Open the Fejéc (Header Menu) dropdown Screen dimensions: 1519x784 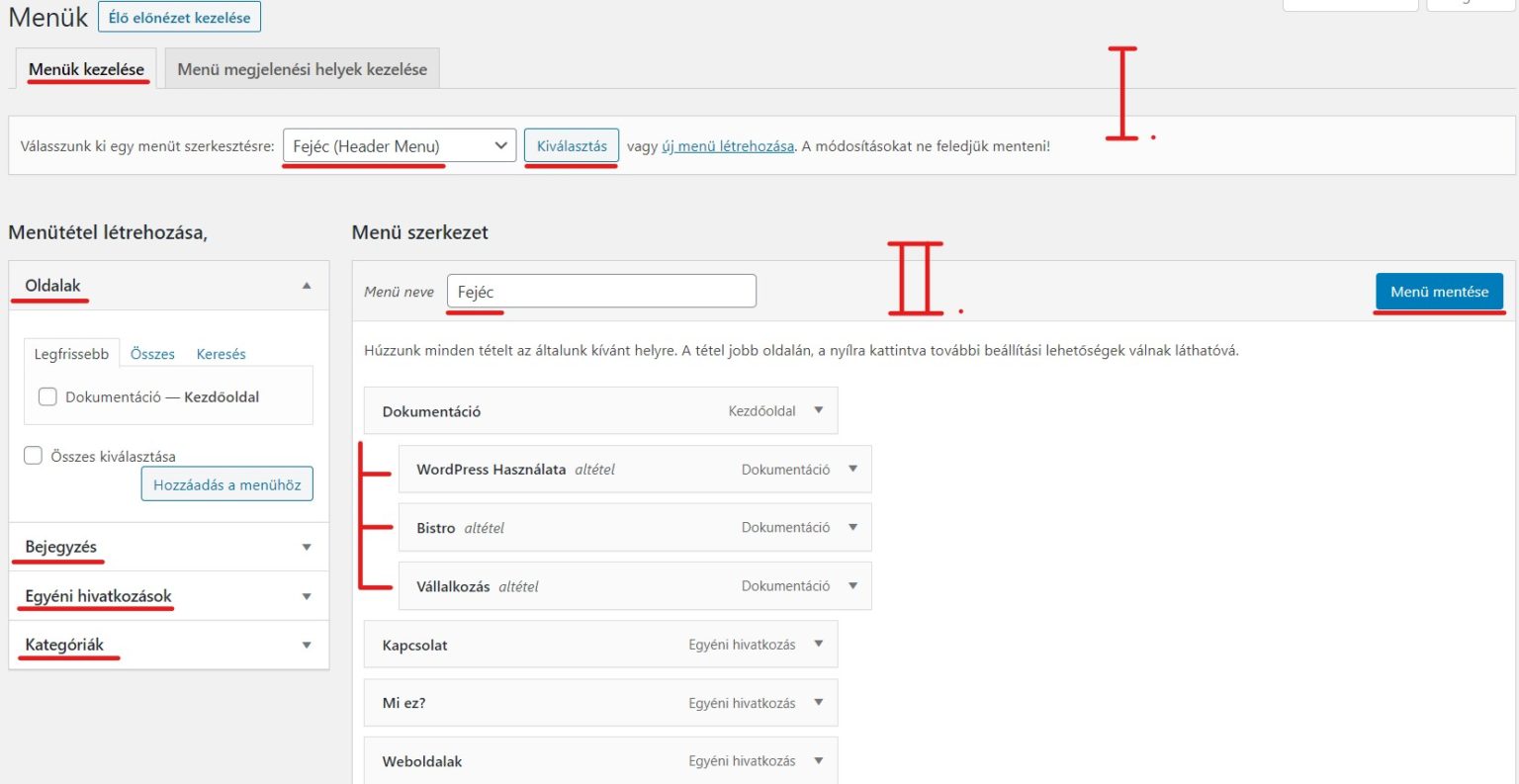coord(399,145)
